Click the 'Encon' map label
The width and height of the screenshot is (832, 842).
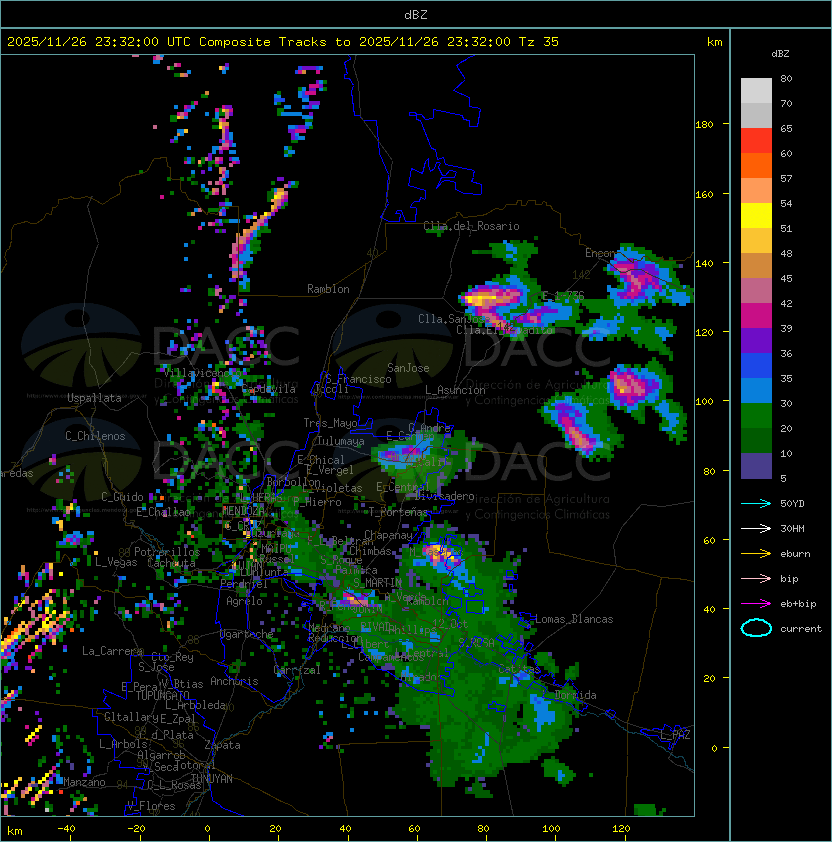tap(600, 253)
